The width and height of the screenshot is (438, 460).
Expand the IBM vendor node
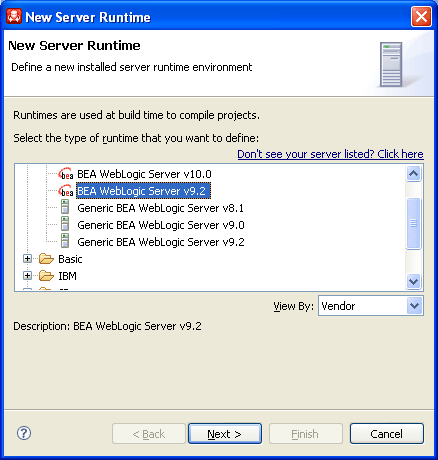[x=27, y=276]
